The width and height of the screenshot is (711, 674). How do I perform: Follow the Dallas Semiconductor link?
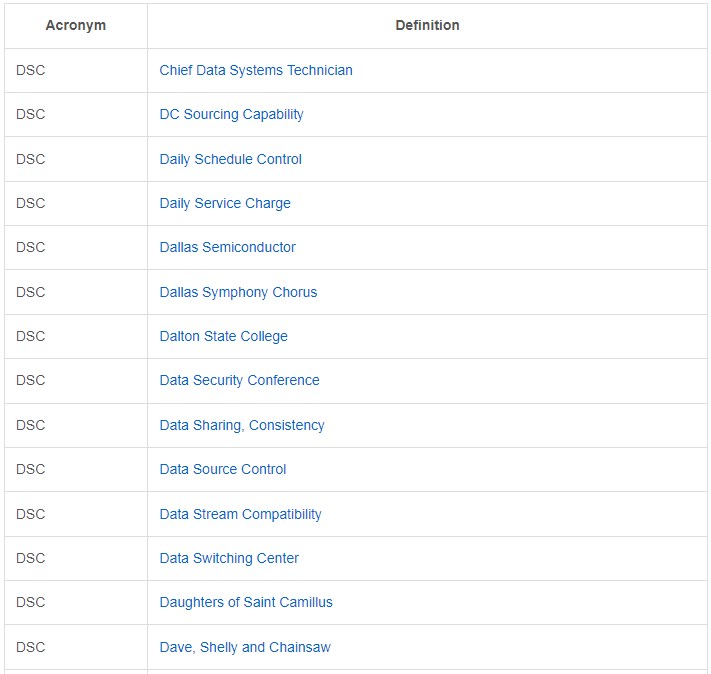pyautogui.click(x=227, y=247)
